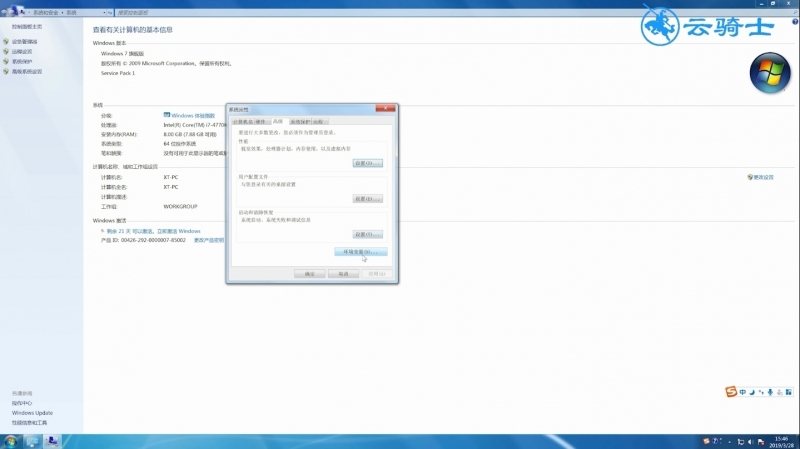The width and height of the screenshot is (800, 449).
Task: Click System control panel taskbar icon
Action: [x=52, y=441]
